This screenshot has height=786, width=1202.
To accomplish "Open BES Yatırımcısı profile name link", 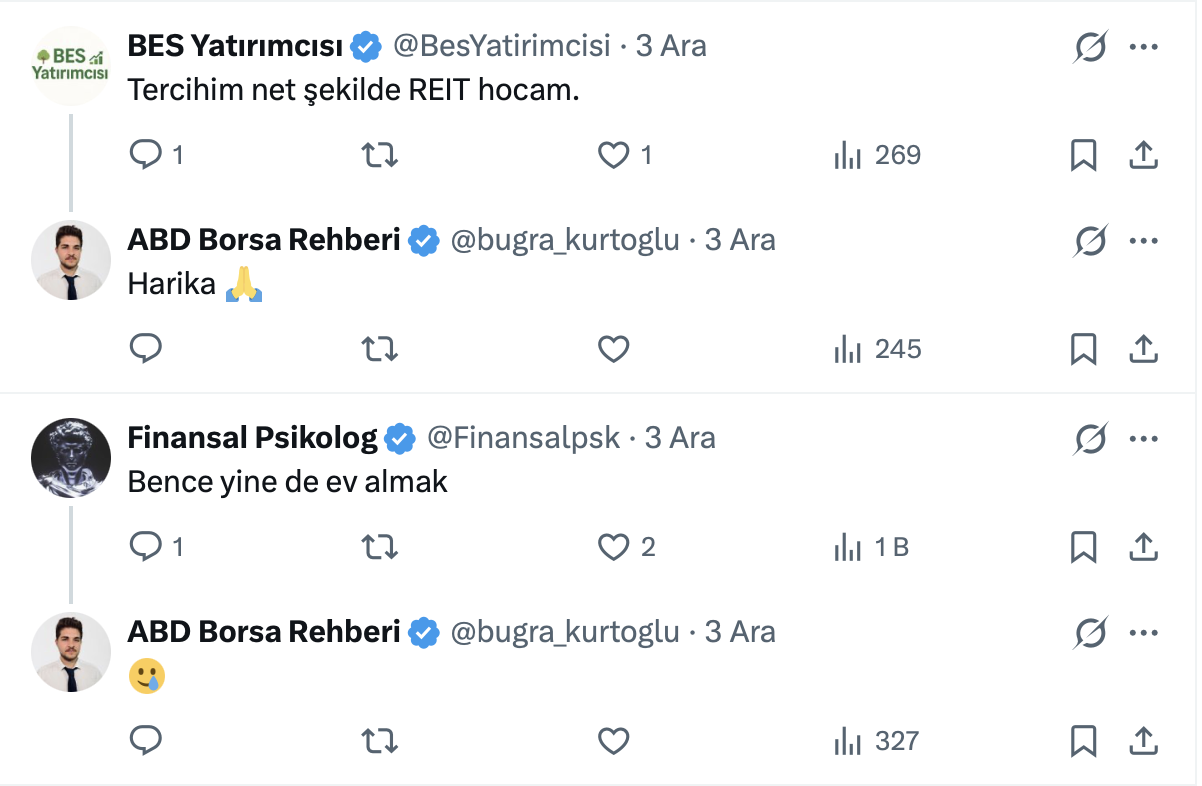I will (235, 46).
